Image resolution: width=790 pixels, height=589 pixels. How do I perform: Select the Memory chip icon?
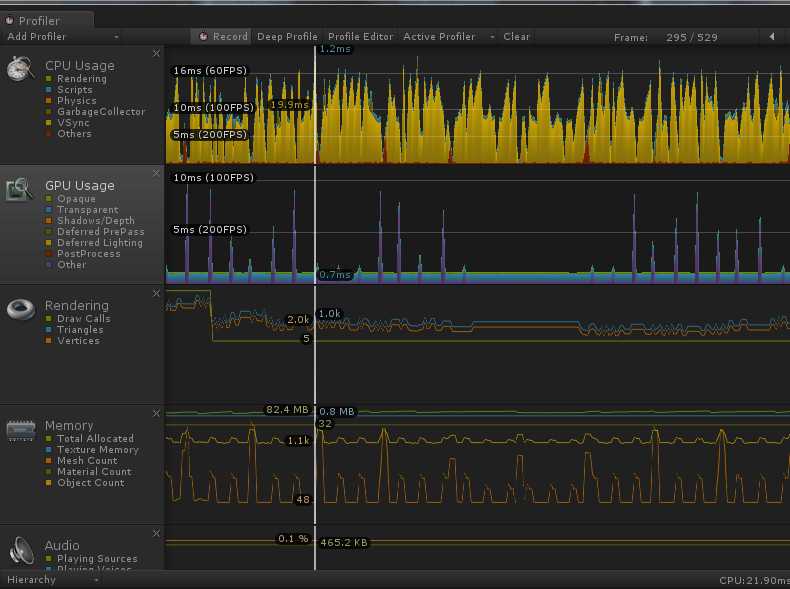[21, 430]
